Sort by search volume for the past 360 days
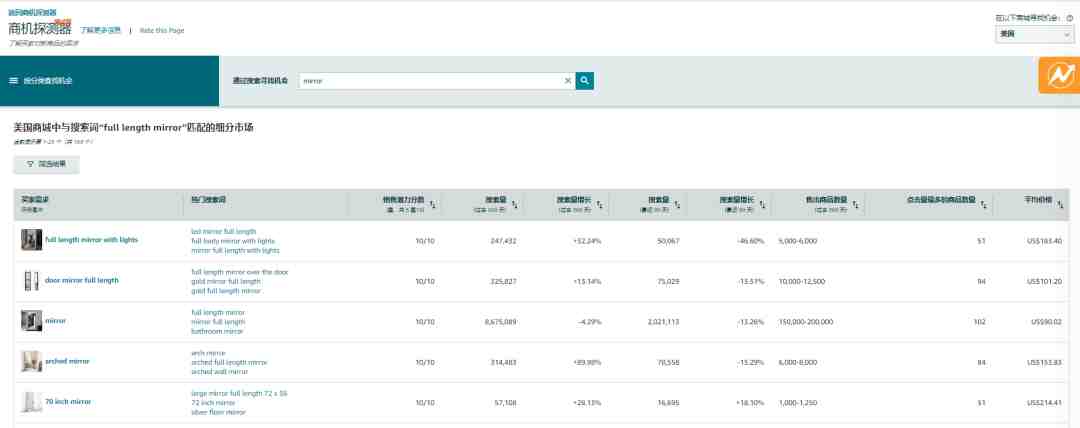The image size is (1080, 428). (x=515, y=204)
